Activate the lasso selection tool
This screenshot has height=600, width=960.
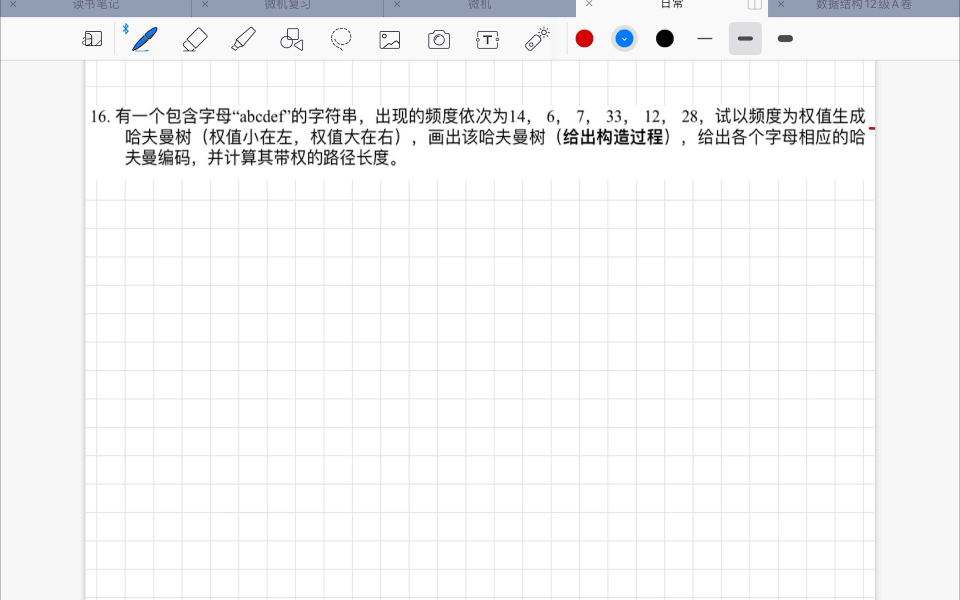click(341, 38)
